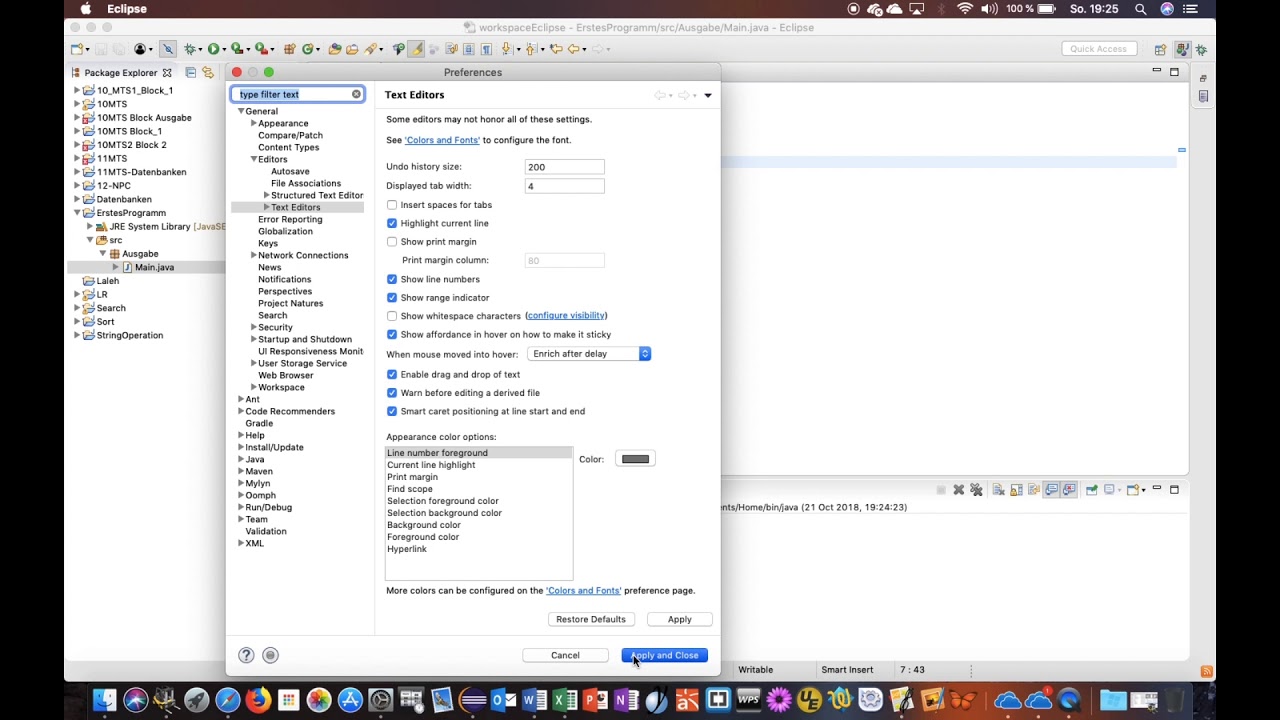Click the Open Type toolbar icon

point(335,49)
